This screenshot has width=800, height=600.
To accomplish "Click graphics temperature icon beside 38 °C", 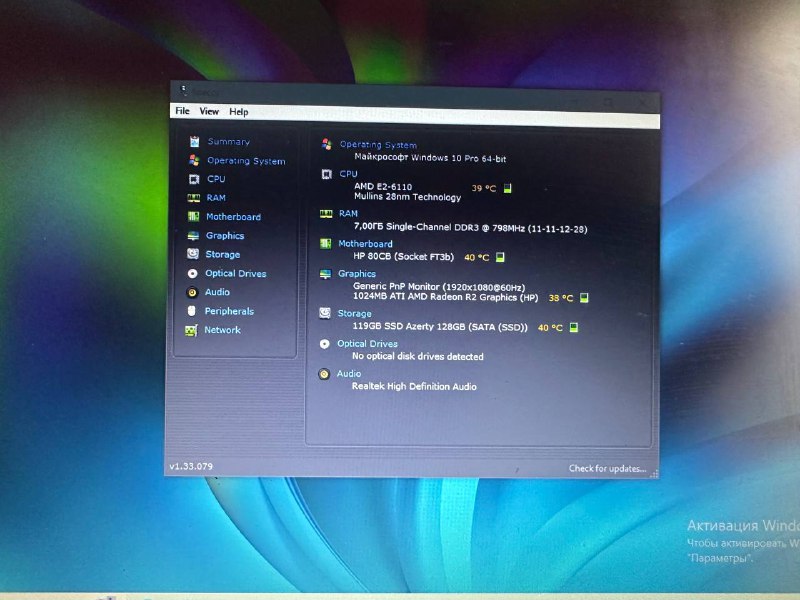I will tap(585, 297).
